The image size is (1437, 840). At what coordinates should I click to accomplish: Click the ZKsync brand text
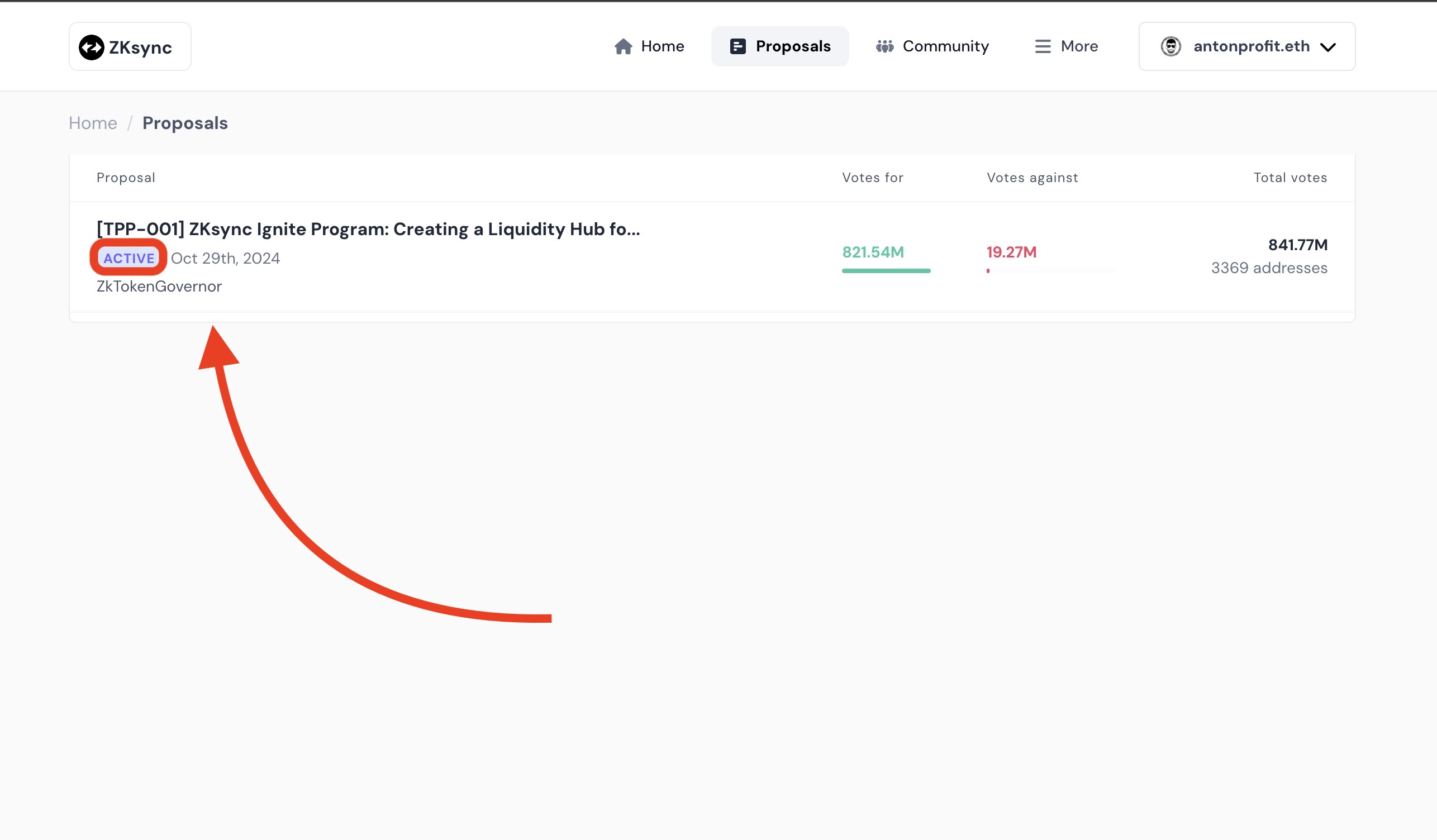[x=140, y=47]
